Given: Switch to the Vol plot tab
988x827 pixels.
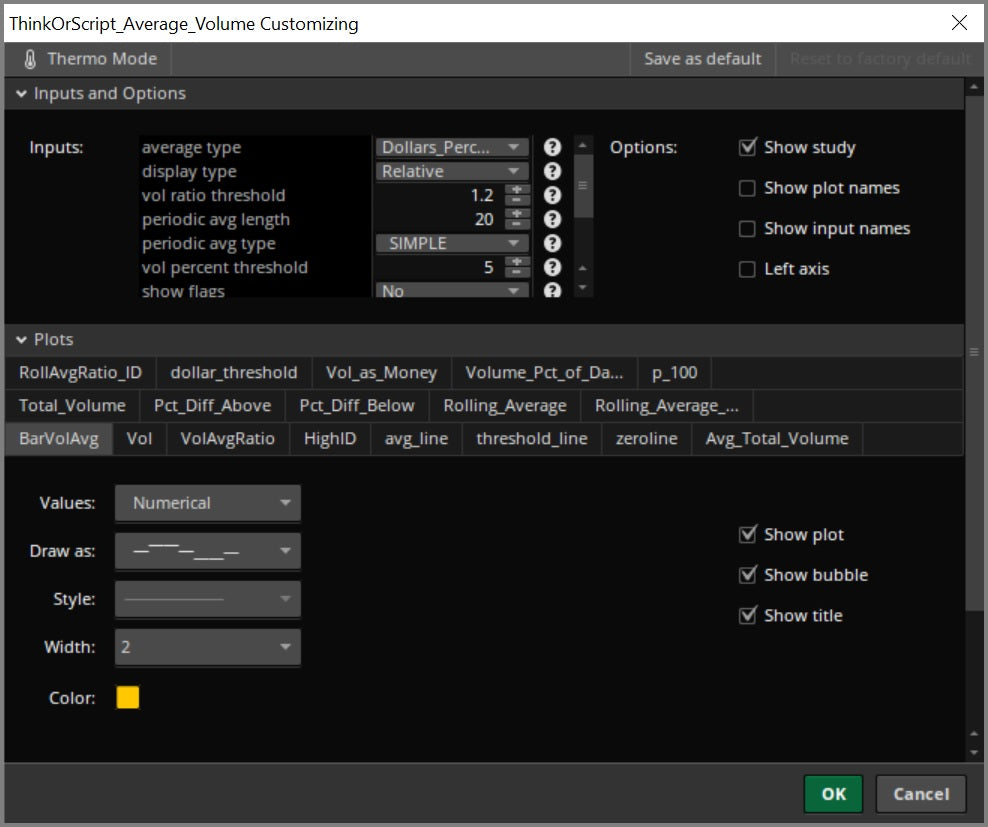Looking at the screenshot, I should point(139,439).
